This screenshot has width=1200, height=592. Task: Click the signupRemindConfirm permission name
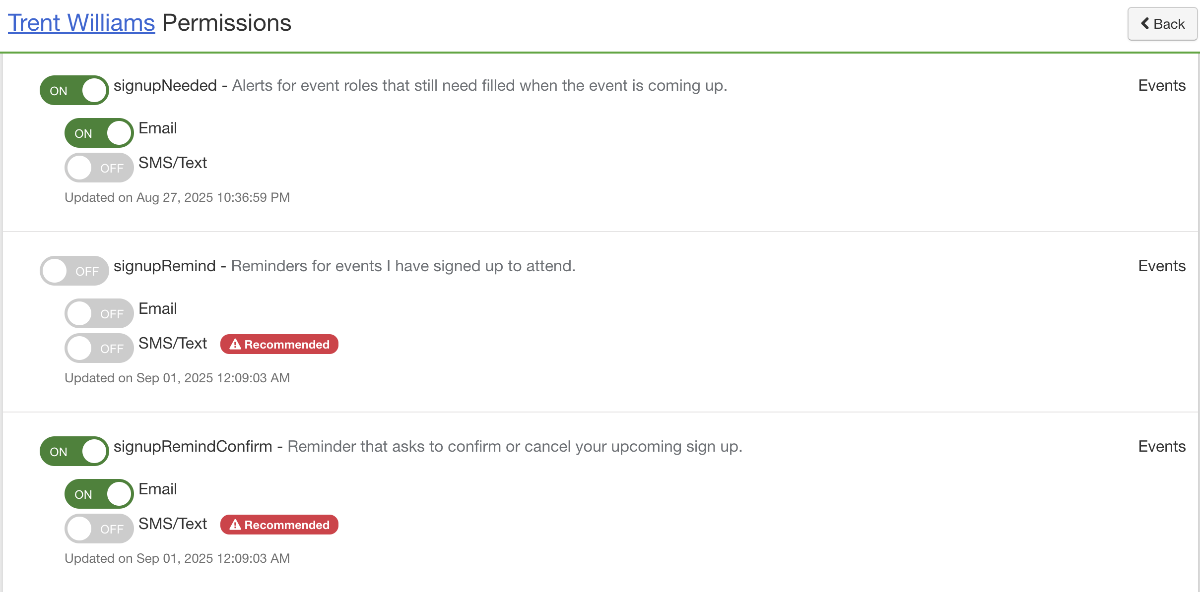click(193, 447)
